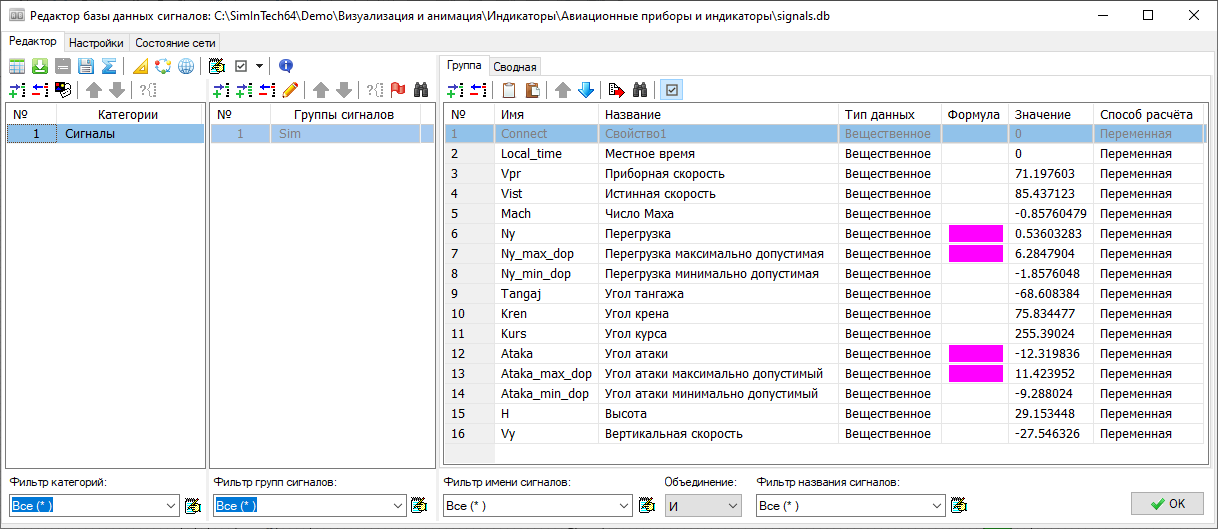Click the blue down arrow in signals toolbar
The width and height of the screenshot is (1218, 529).
[586, 90]
